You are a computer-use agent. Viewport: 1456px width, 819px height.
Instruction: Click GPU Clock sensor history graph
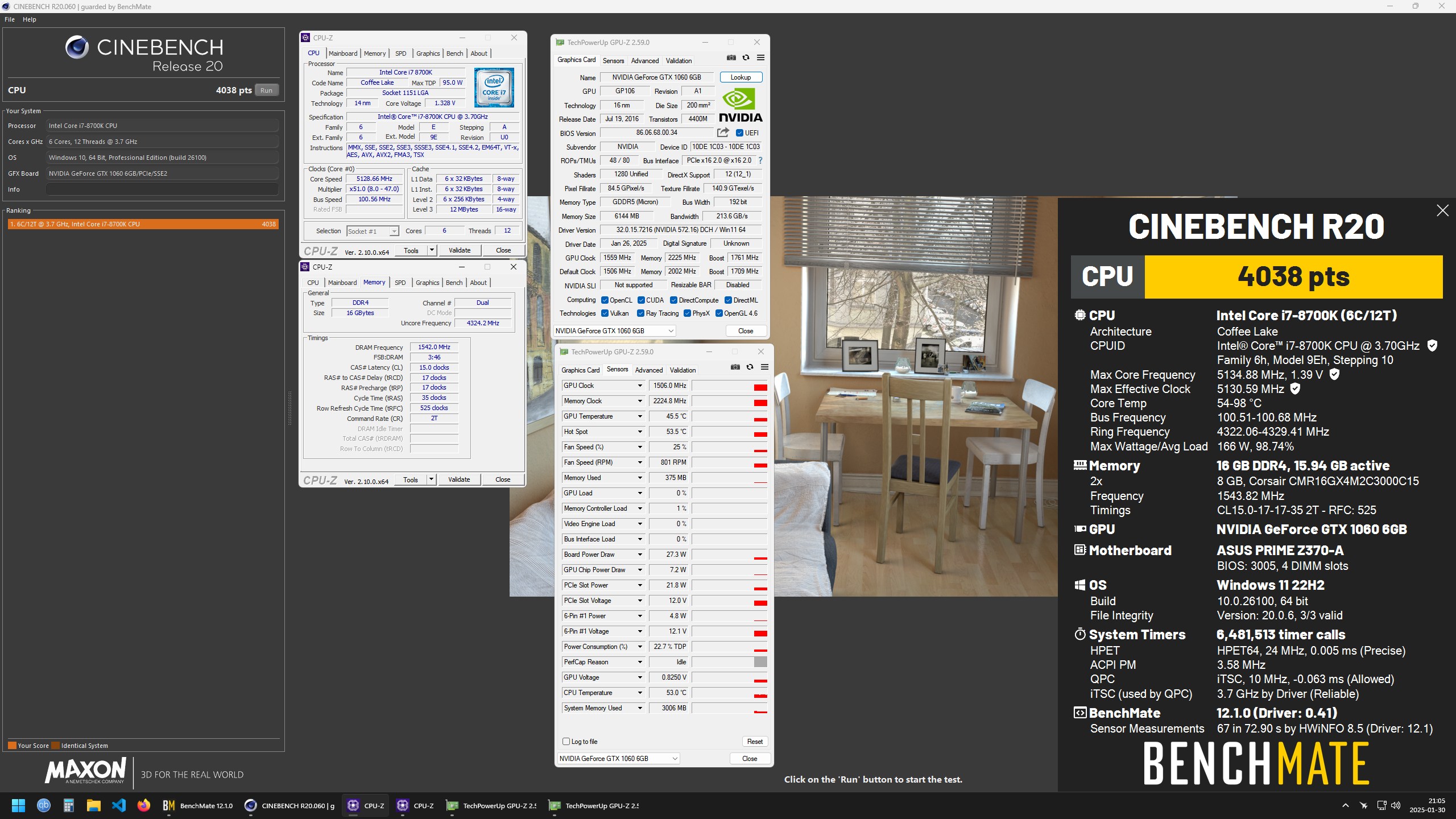pyautogui.click(x=730, y=386)
